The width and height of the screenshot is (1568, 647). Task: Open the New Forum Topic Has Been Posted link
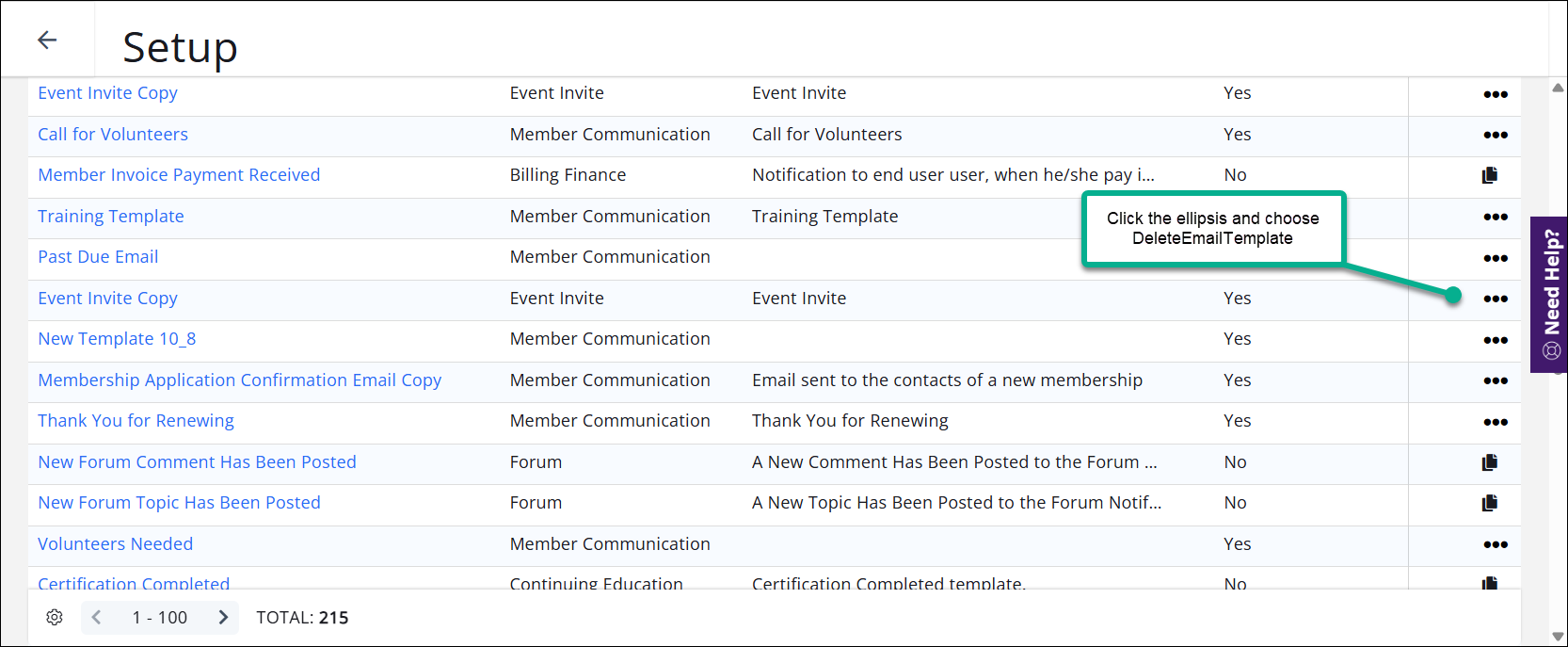click(x=179, y=503)
